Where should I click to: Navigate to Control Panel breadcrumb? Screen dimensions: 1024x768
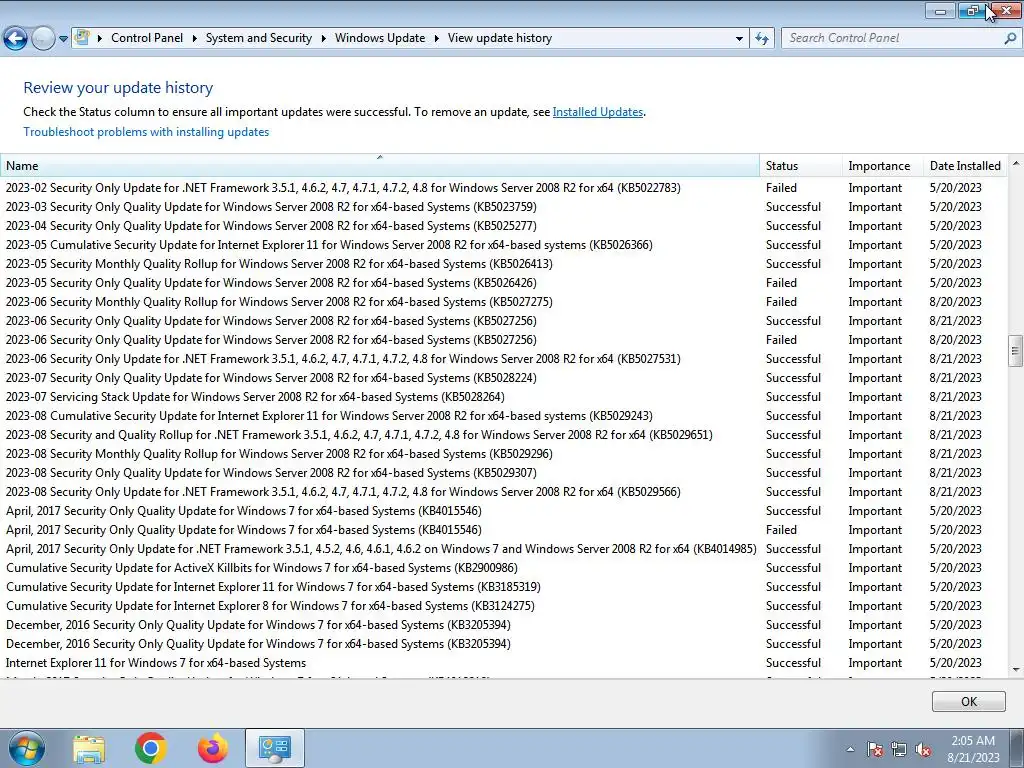click(147, 38)
